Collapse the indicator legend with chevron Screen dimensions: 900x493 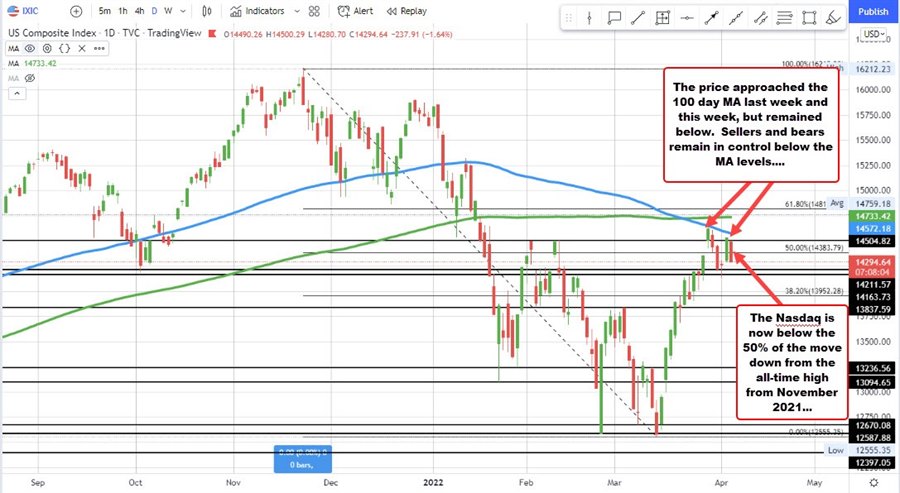click(x=17, y=93)
